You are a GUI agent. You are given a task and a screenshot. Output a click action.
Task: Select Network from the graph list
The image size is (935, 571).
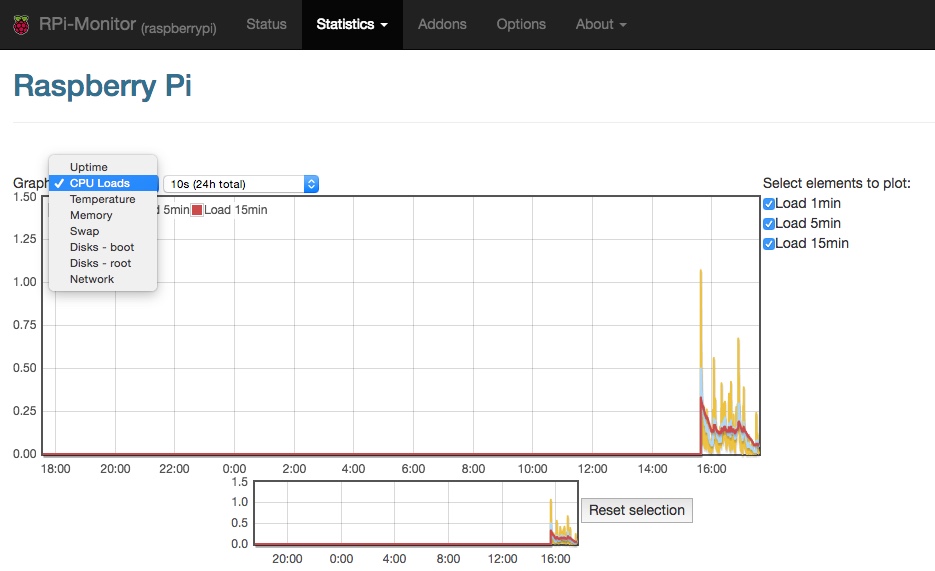[92, 279]
